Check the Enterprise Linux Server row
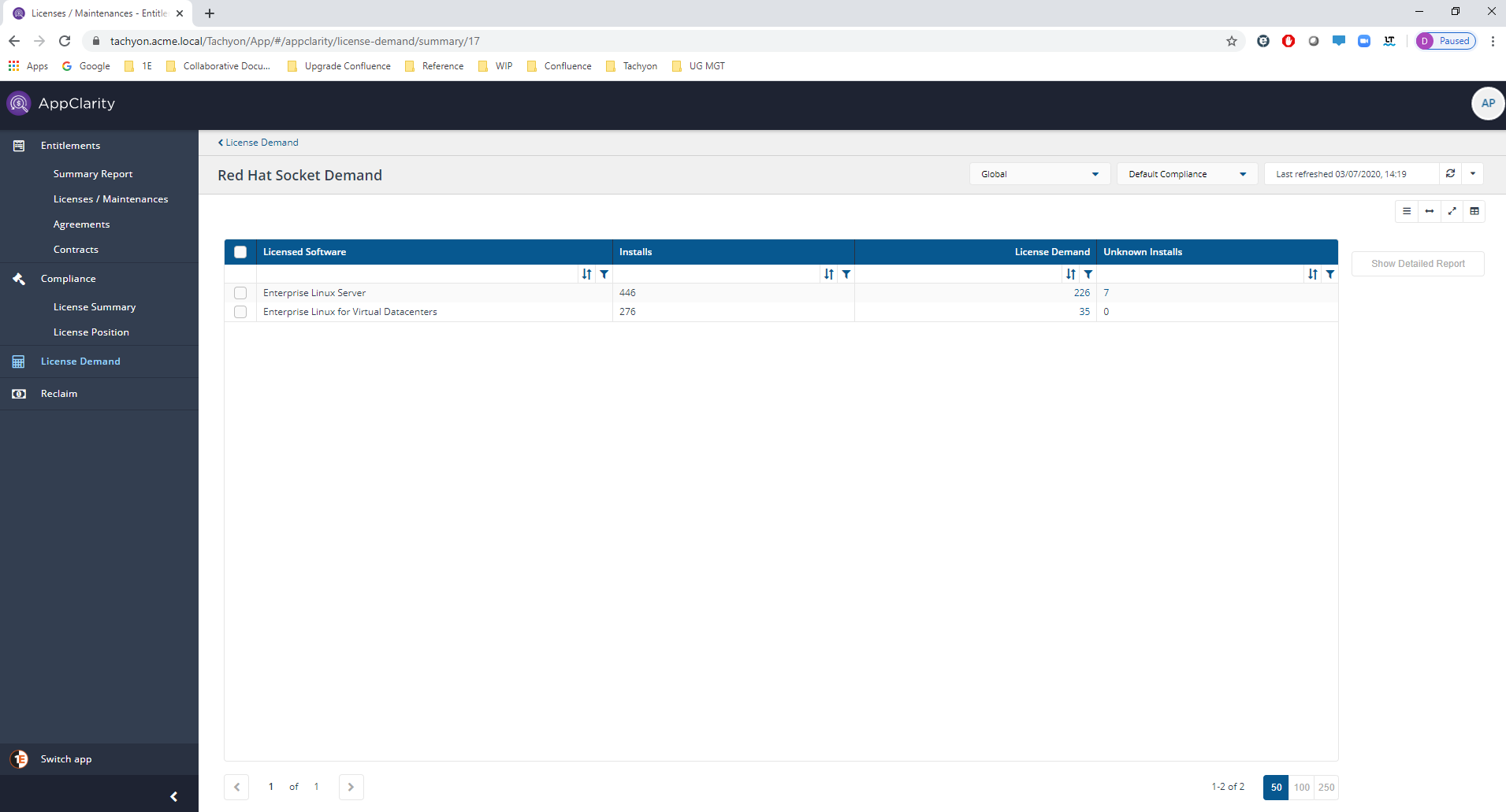This screenshot has width=1506, height=812. [x=240, y=293]
